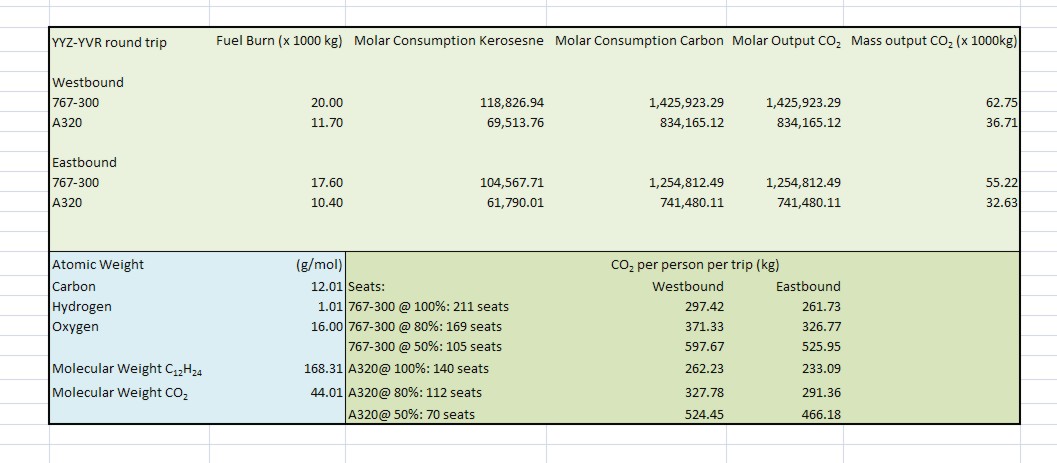Click the Eastbound section label in the first column
The height and width of the screenshot is (463, 1057).
point(84,162)
